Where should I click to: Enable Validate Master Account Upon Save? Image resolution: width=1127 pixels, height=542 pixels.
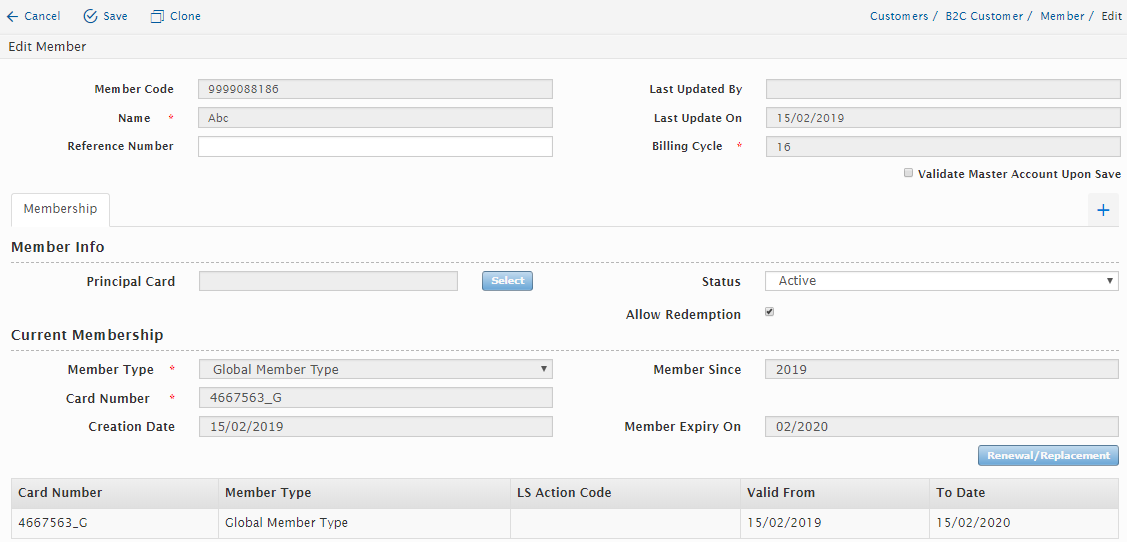(x=908, y=173)
